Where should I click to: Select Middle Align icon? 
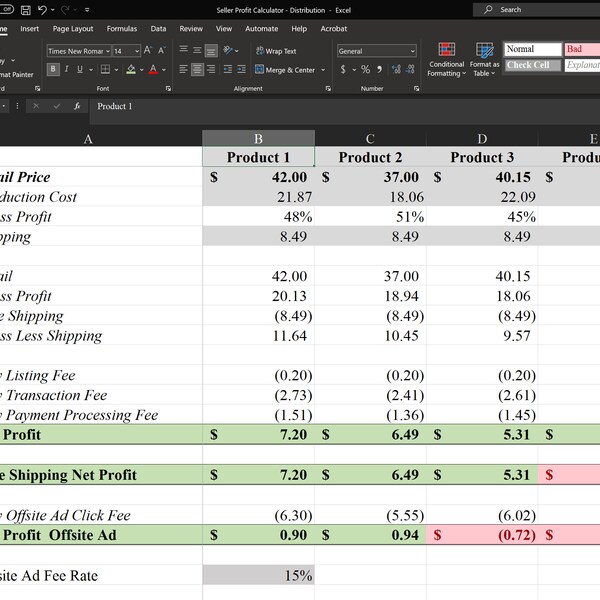[197, 50]
